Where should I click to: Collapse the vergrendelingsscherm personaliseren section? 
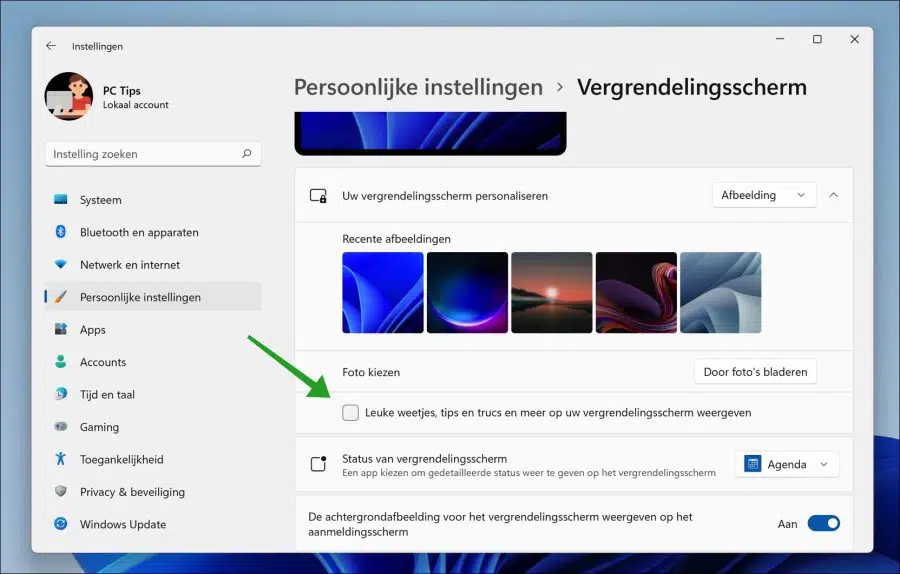pos(833,195)
